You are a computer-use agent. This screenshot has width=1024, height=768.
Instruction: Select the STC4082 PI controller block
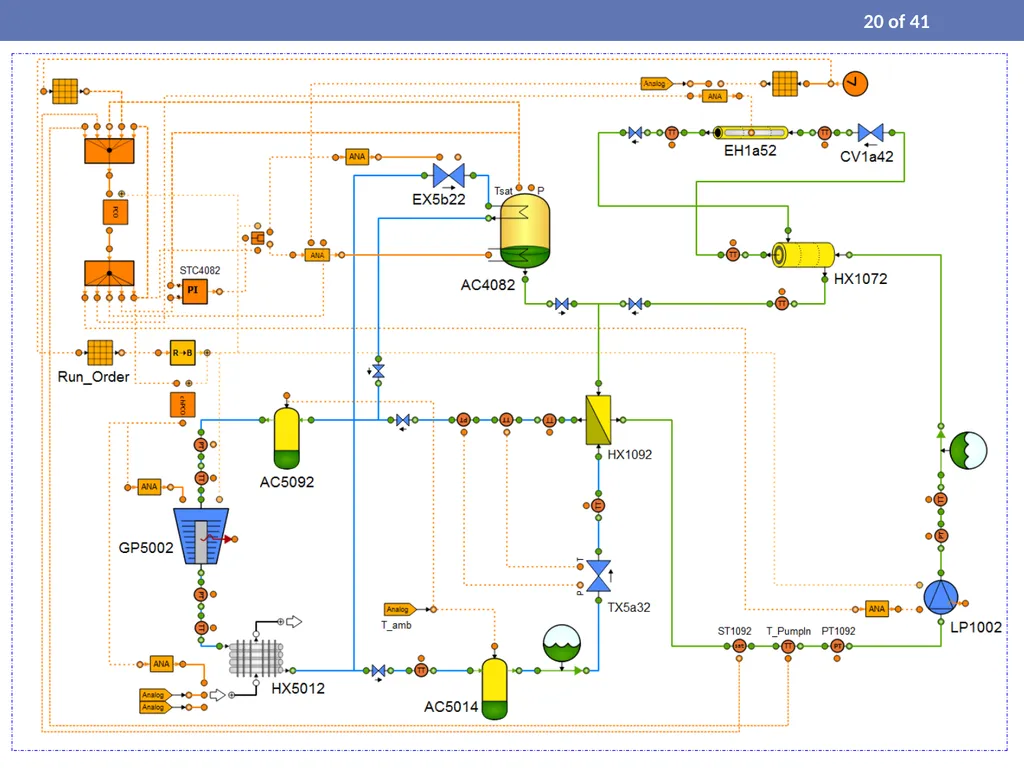point(194,291)
